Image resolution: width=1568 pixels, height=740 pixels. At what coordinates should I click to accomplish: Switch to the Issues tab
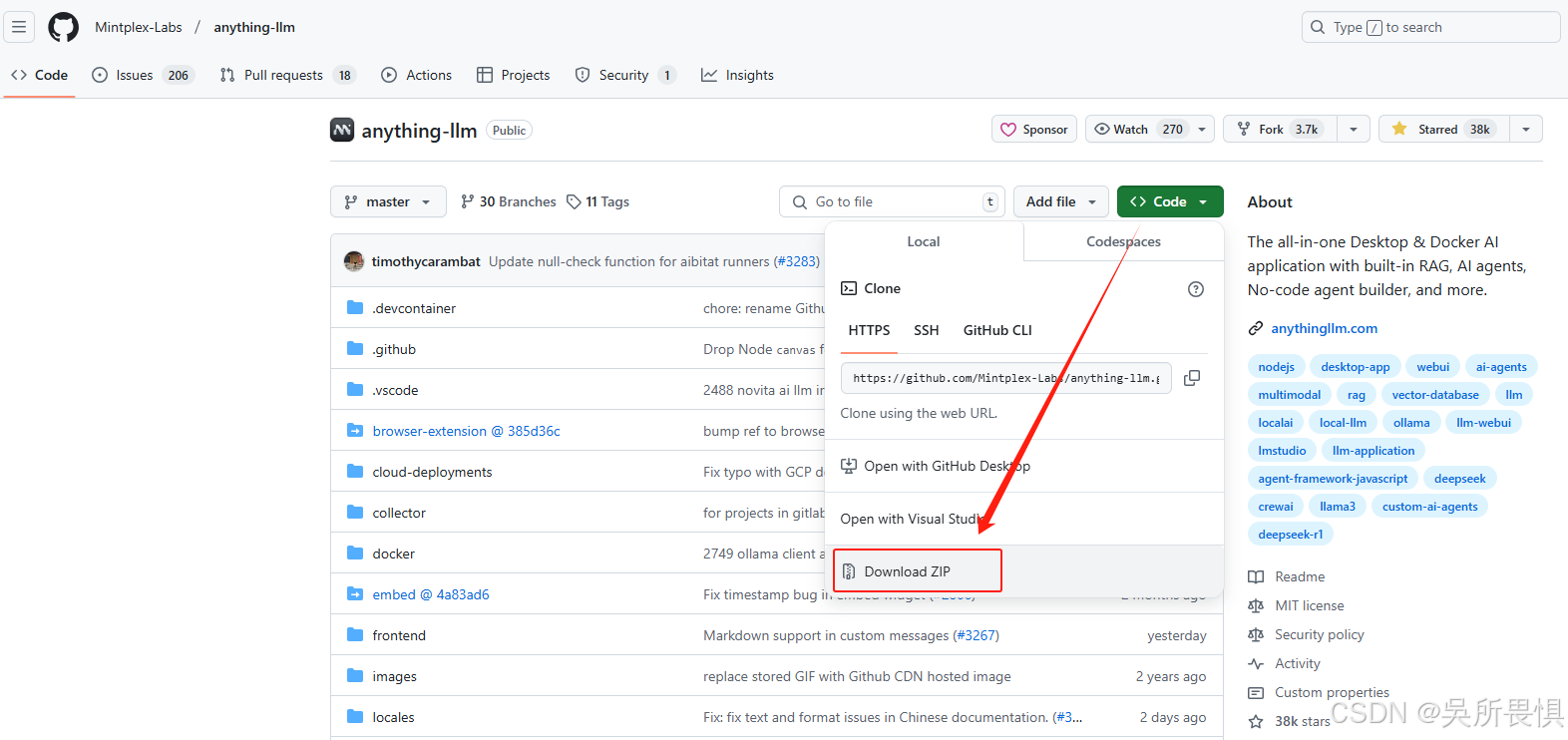(x=142, y=75)
